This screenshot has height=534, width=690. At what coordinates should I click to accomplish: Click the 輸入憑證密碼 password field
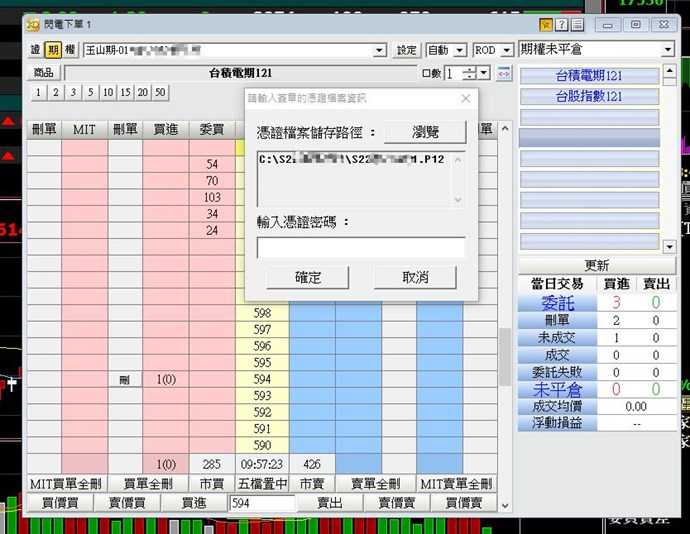361,247
